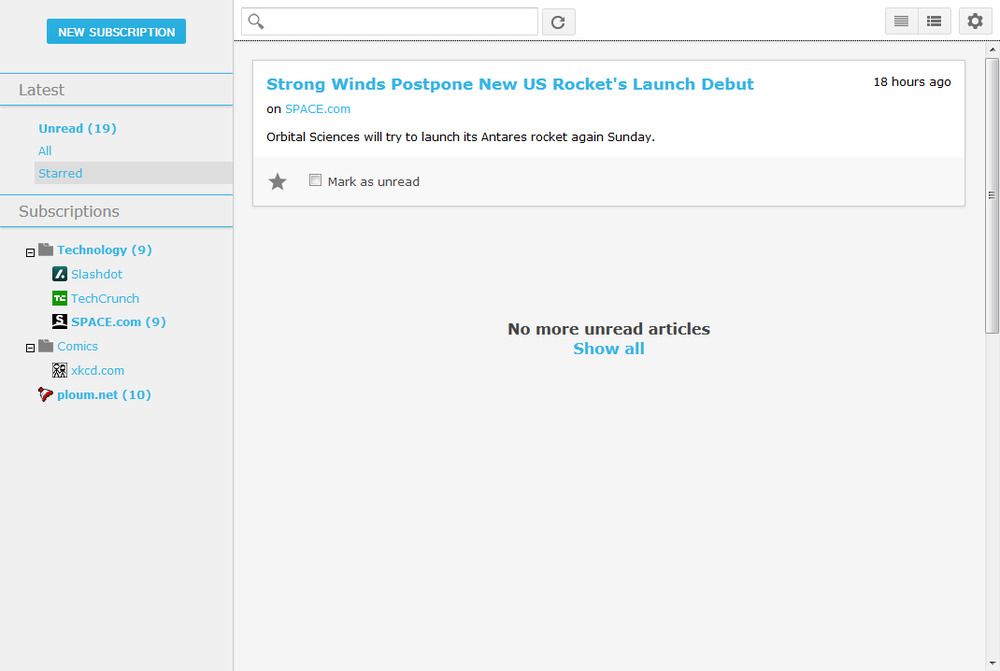Viewport: 1000px width, 671px height.
Task: Open TechCrunch subscription
Action: (105, 299)
